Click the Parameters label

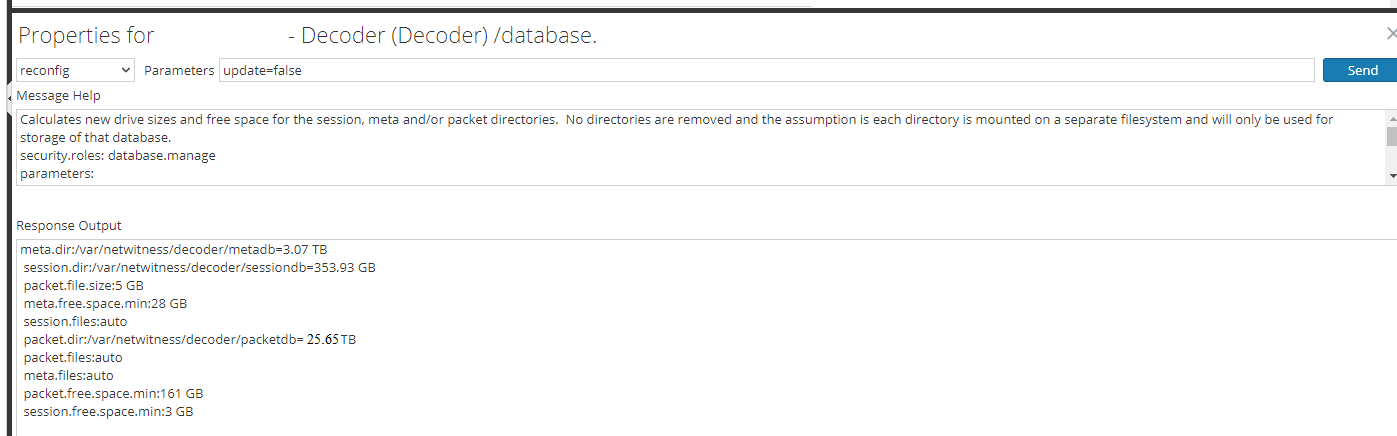[179, 71]
